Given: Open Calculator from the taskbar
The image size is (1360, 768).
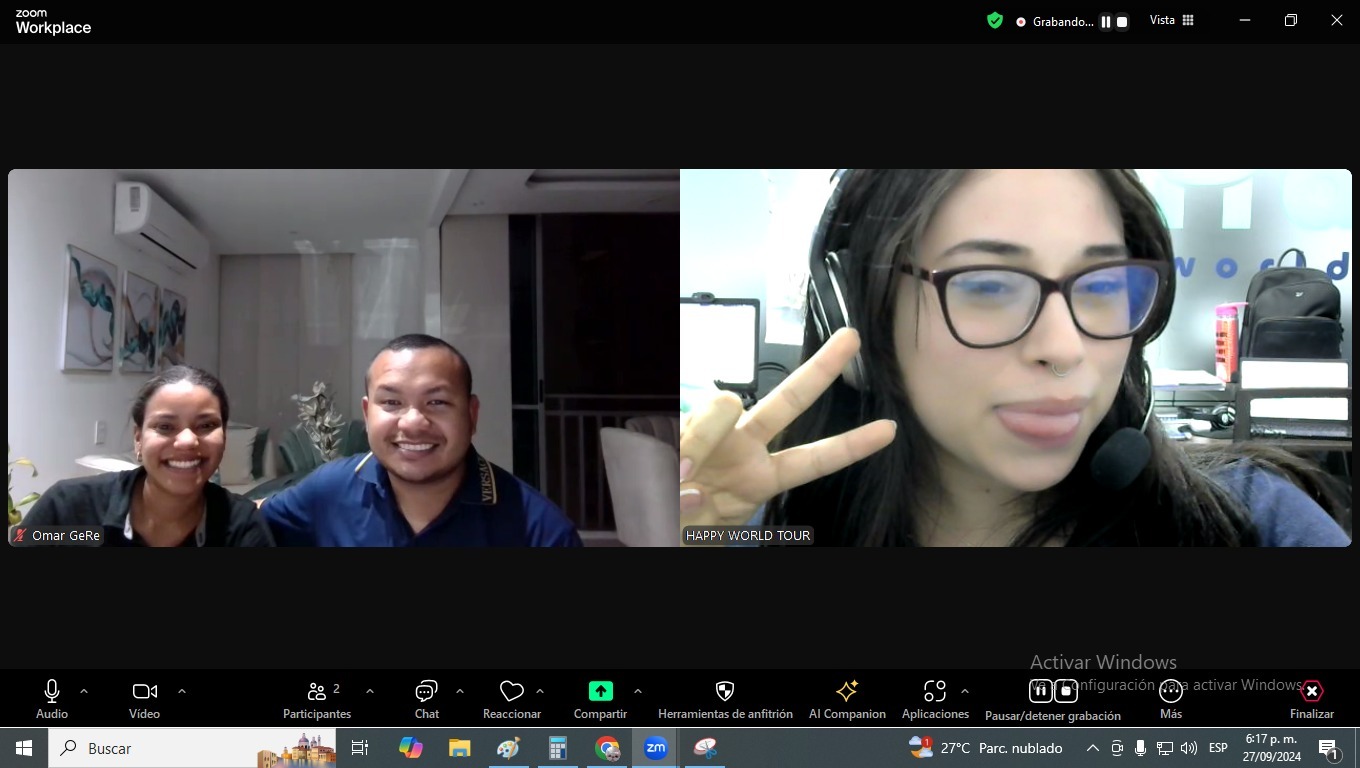Looking at the screenshot, I should pos(558,748).
